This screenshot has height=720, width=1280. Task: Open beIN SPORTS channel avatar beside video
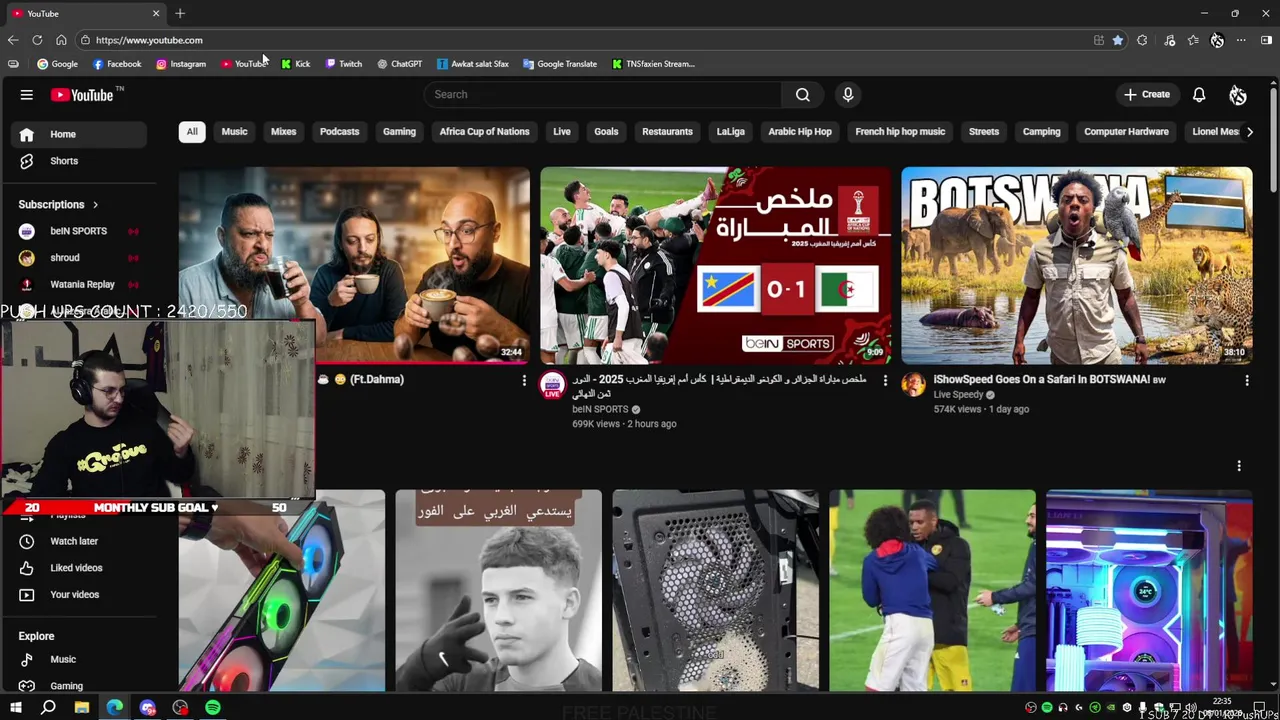pos(553,385)
